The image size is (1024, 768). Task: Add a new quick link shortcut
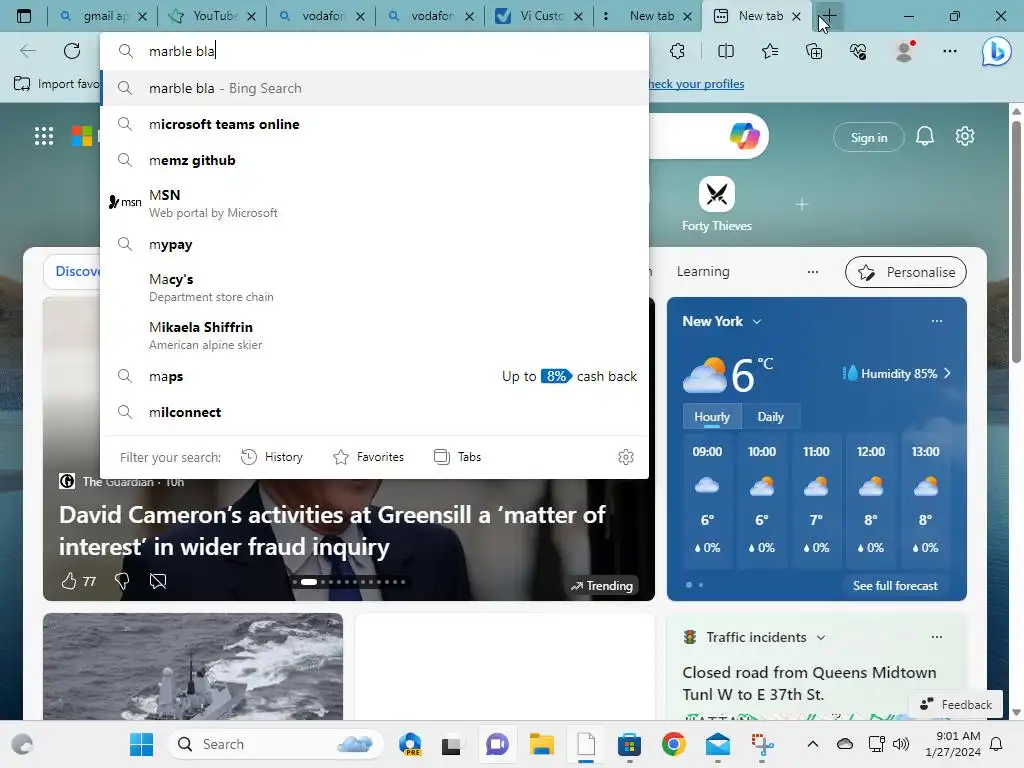[x=802, y=204]
